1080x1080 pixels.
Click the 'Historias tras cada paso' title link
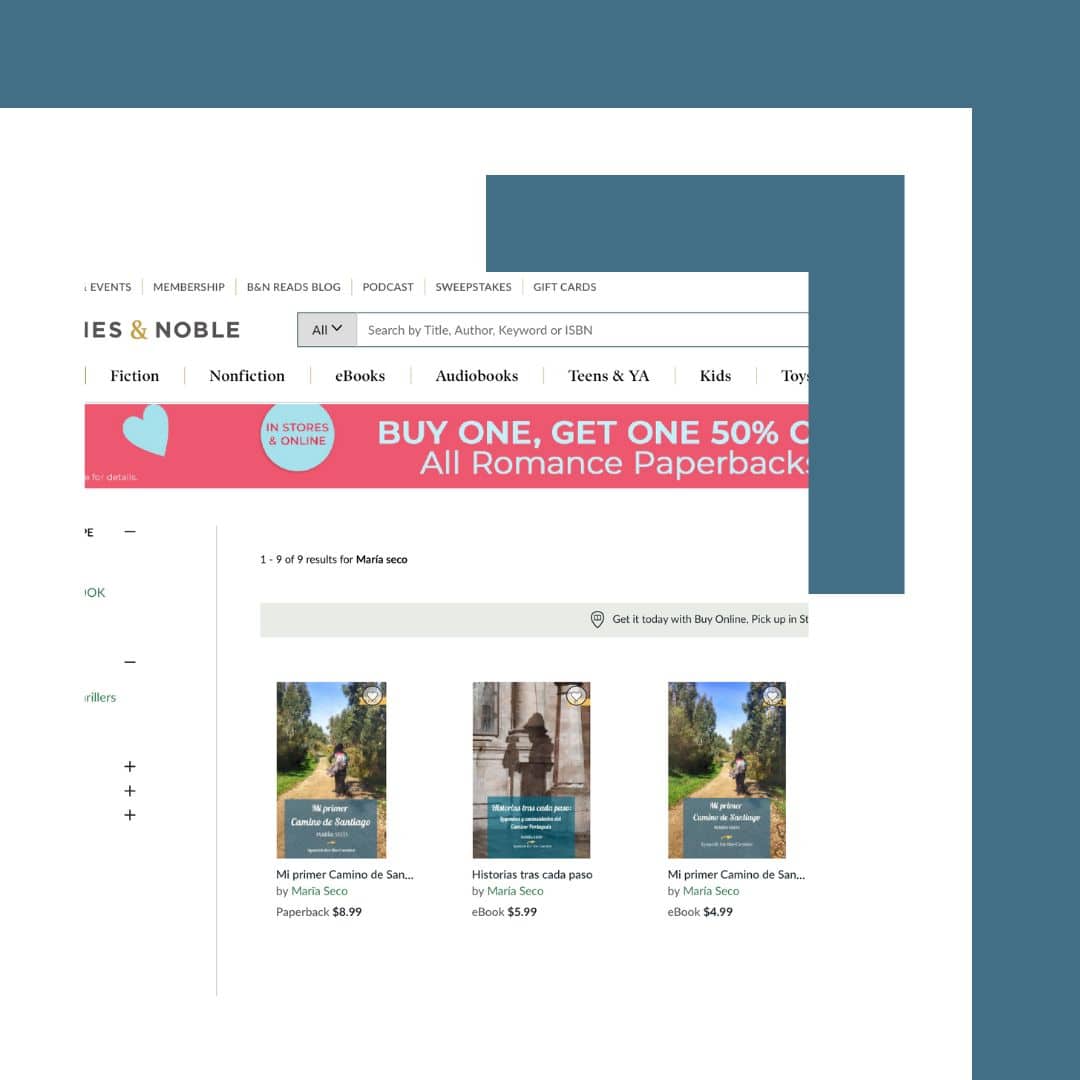(532, 874)
